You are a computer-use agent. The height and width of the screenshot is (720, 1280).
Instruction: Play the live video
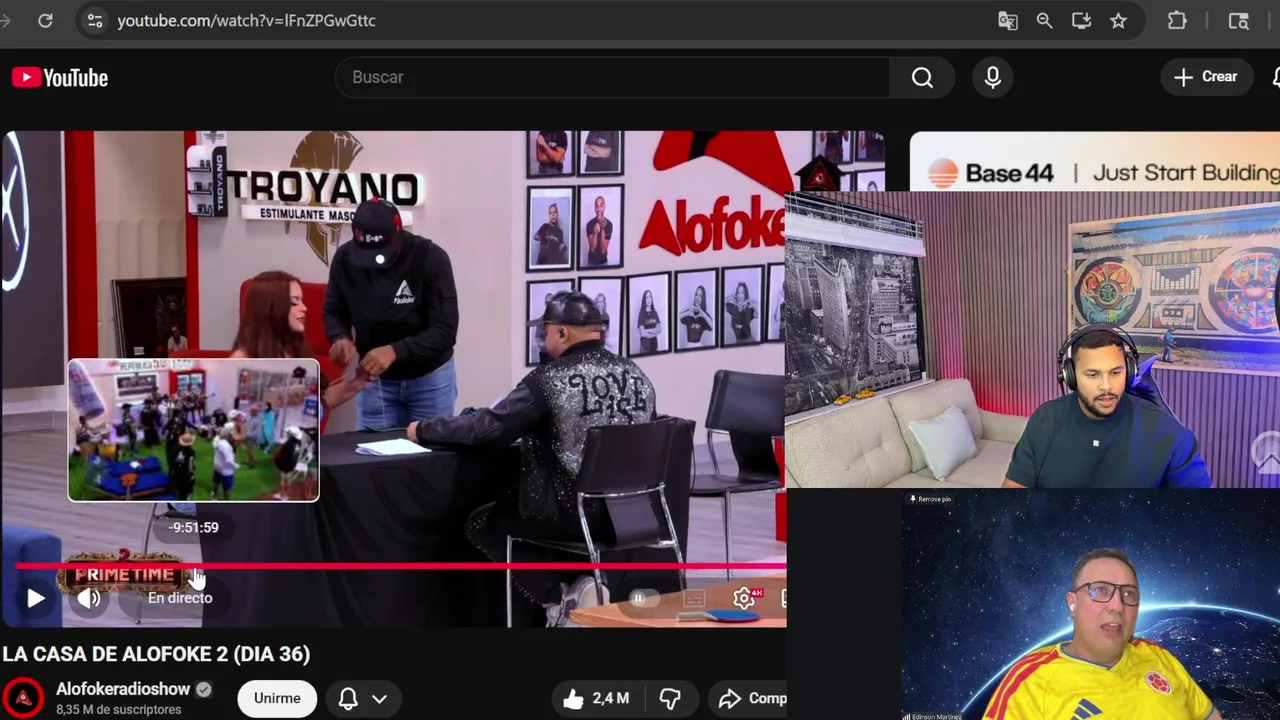(x=35, y=598)
